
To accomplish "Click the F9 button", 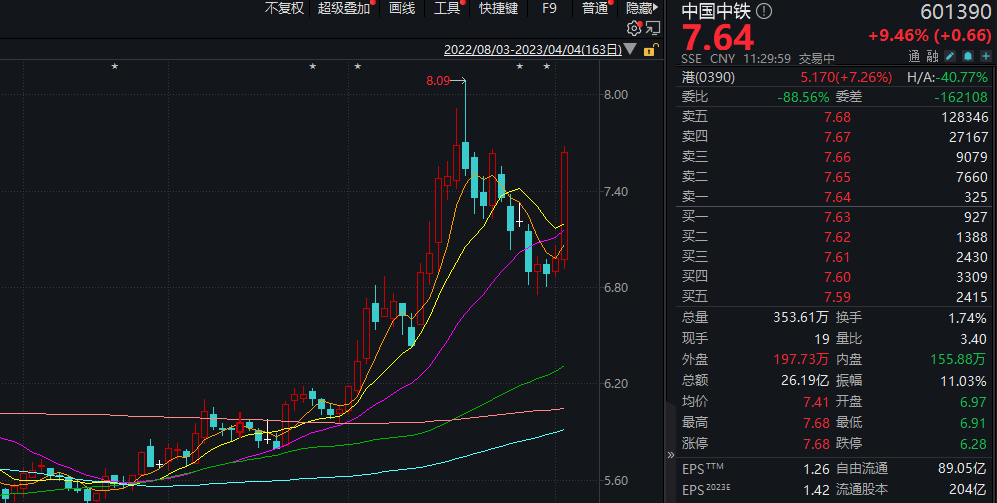I will point(549,8).
